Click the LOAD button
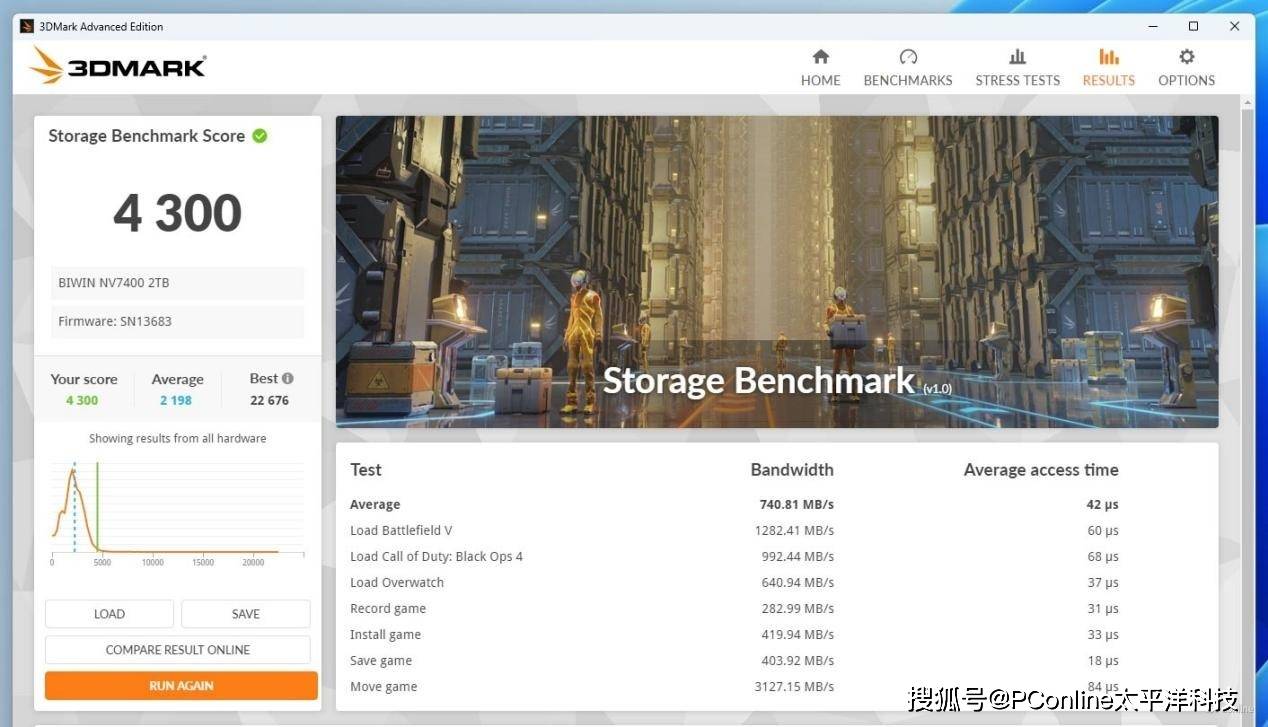The height and width of the screenshot is (727, 1268). [x=109, y=614]
